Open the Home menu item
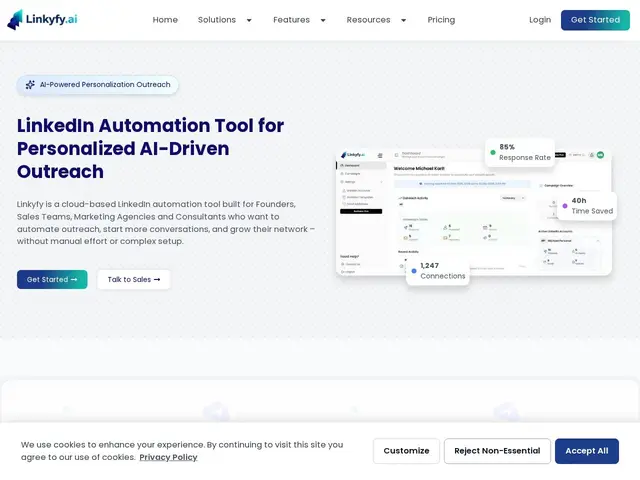 tap(165, 20)
